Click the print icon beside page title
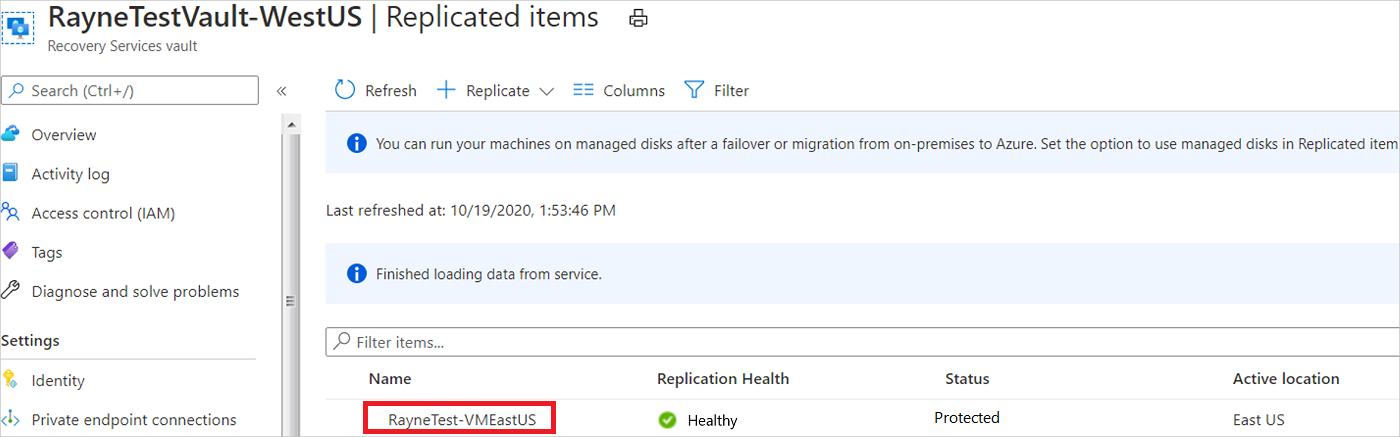 pyautogui.click(x=638, y=18)
